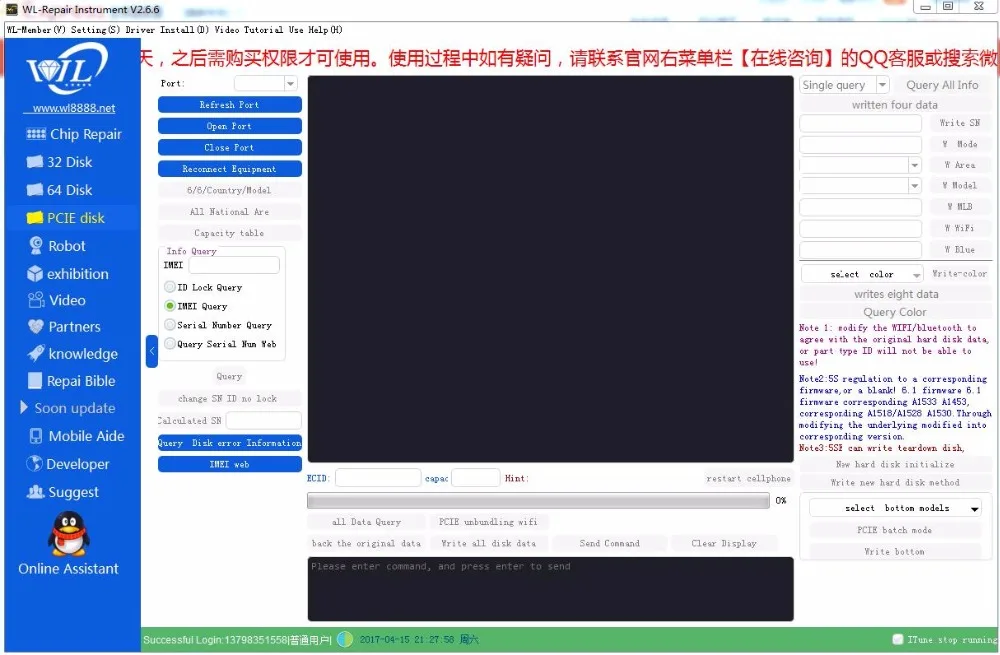The width and height of the screenshot is (1000, 655).
Task: Click the writes eight data button
Action: click(895, 294)
